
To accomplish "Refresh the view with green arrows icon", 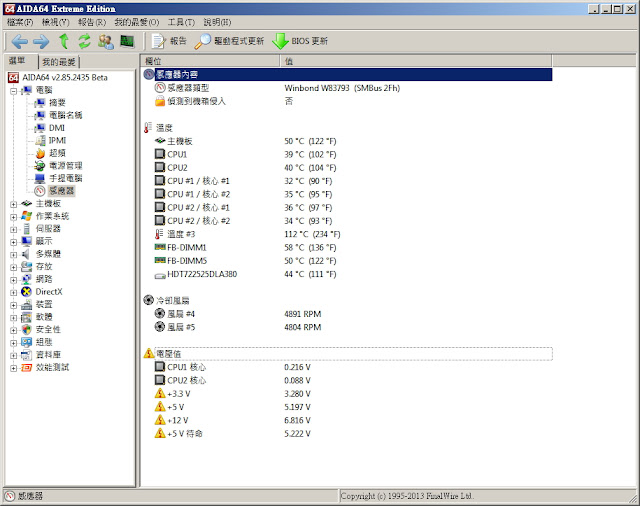I will point(84,41).
